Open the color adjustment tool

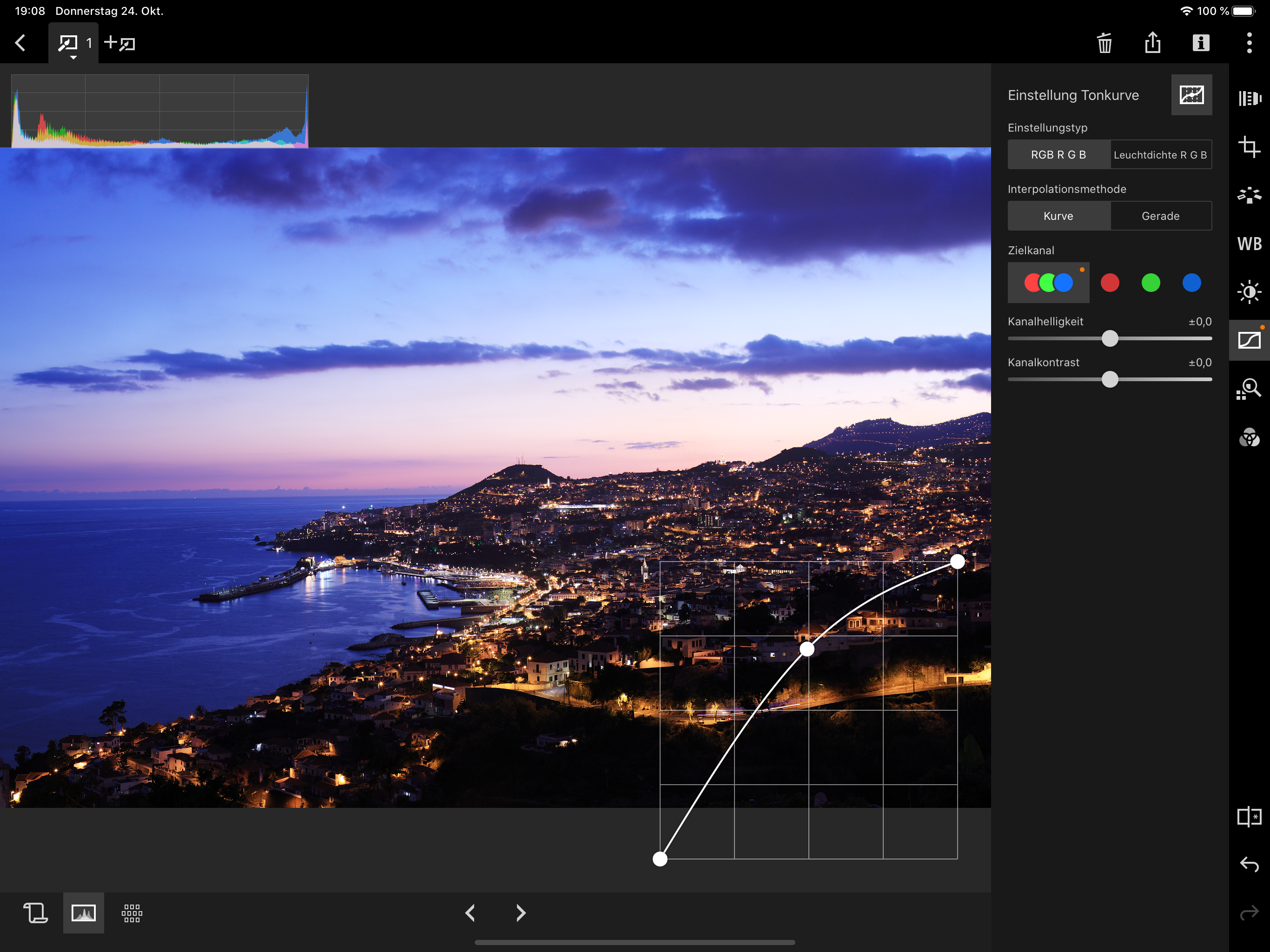click(x=1249, y=438)
